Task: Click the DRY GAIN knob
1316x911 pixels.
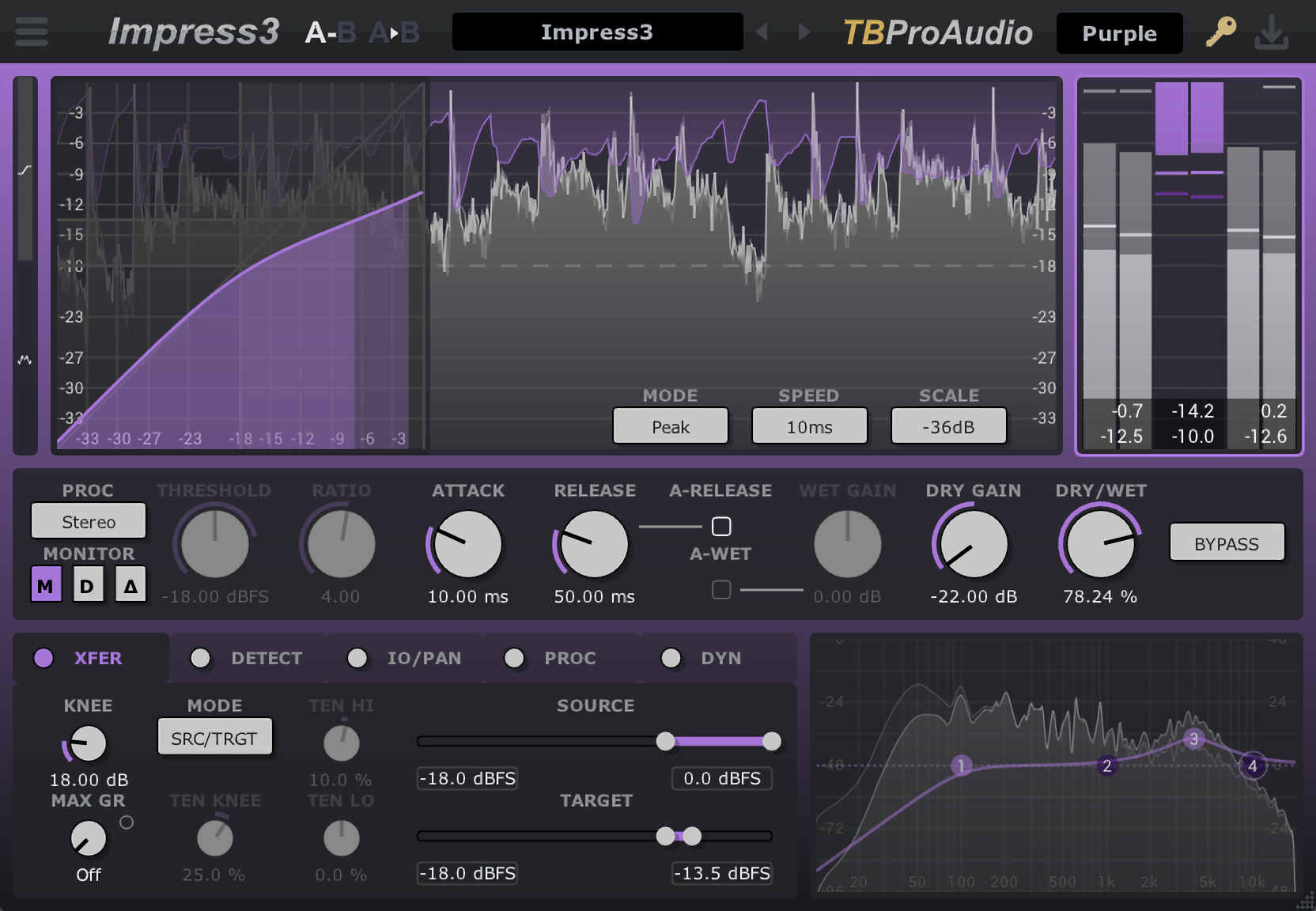Action: click(x=974, y=544)
